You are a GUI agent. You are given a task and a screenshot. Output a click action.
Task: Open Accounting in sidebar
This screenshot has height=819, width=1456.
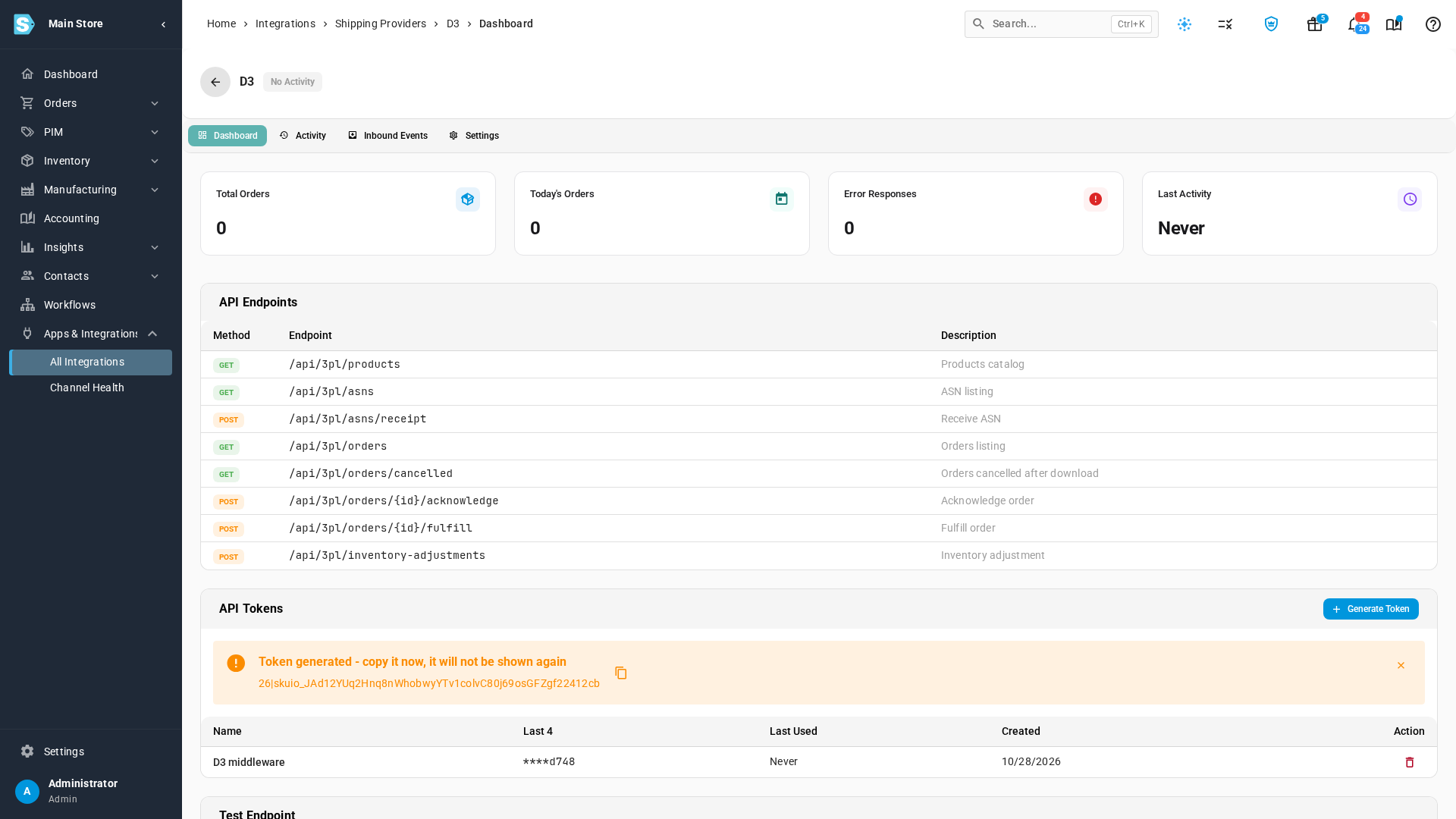[x=91, y=218]
